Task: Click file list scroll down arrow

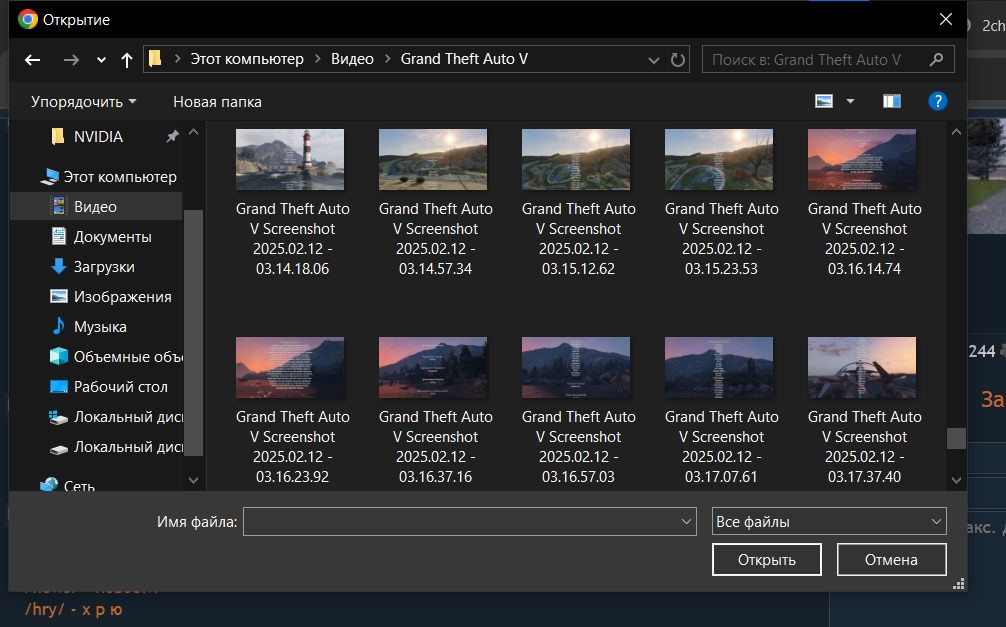Action: click(956, 480)
